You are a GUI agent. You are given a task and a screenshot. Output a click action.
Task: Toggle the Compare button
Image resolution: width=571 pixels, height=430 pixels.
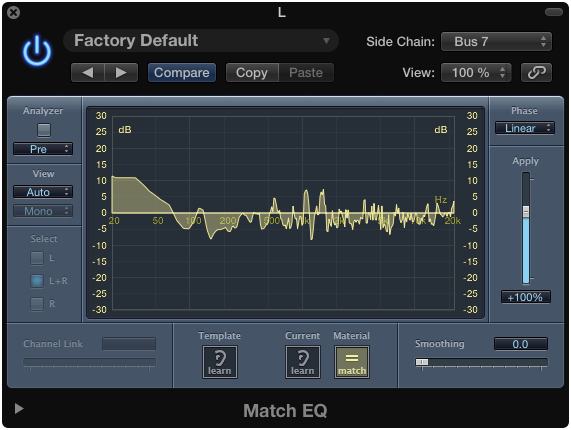point(182,72)
